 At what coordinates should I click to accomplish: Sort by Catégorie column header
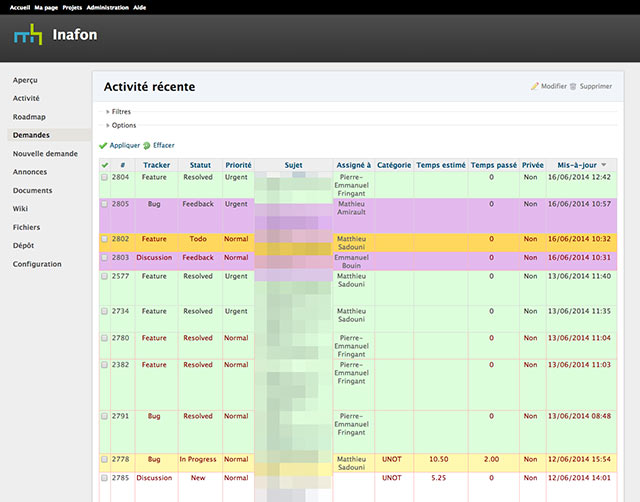tap(394, 165)
